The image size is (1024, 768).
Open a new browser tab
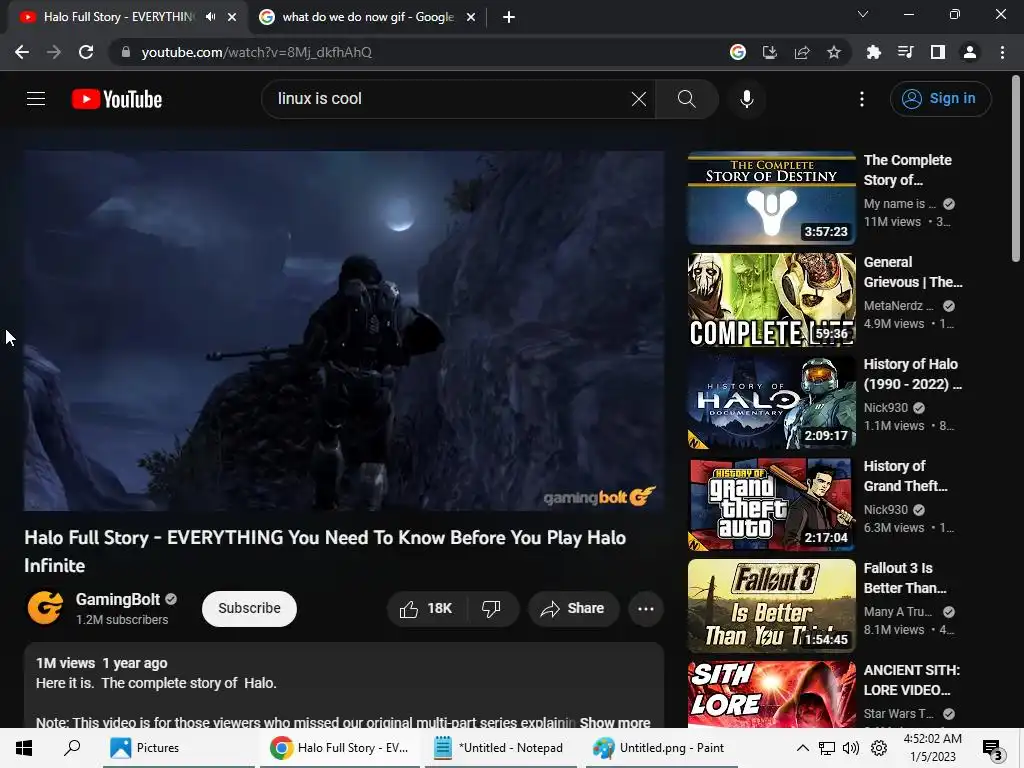point(509,17)
